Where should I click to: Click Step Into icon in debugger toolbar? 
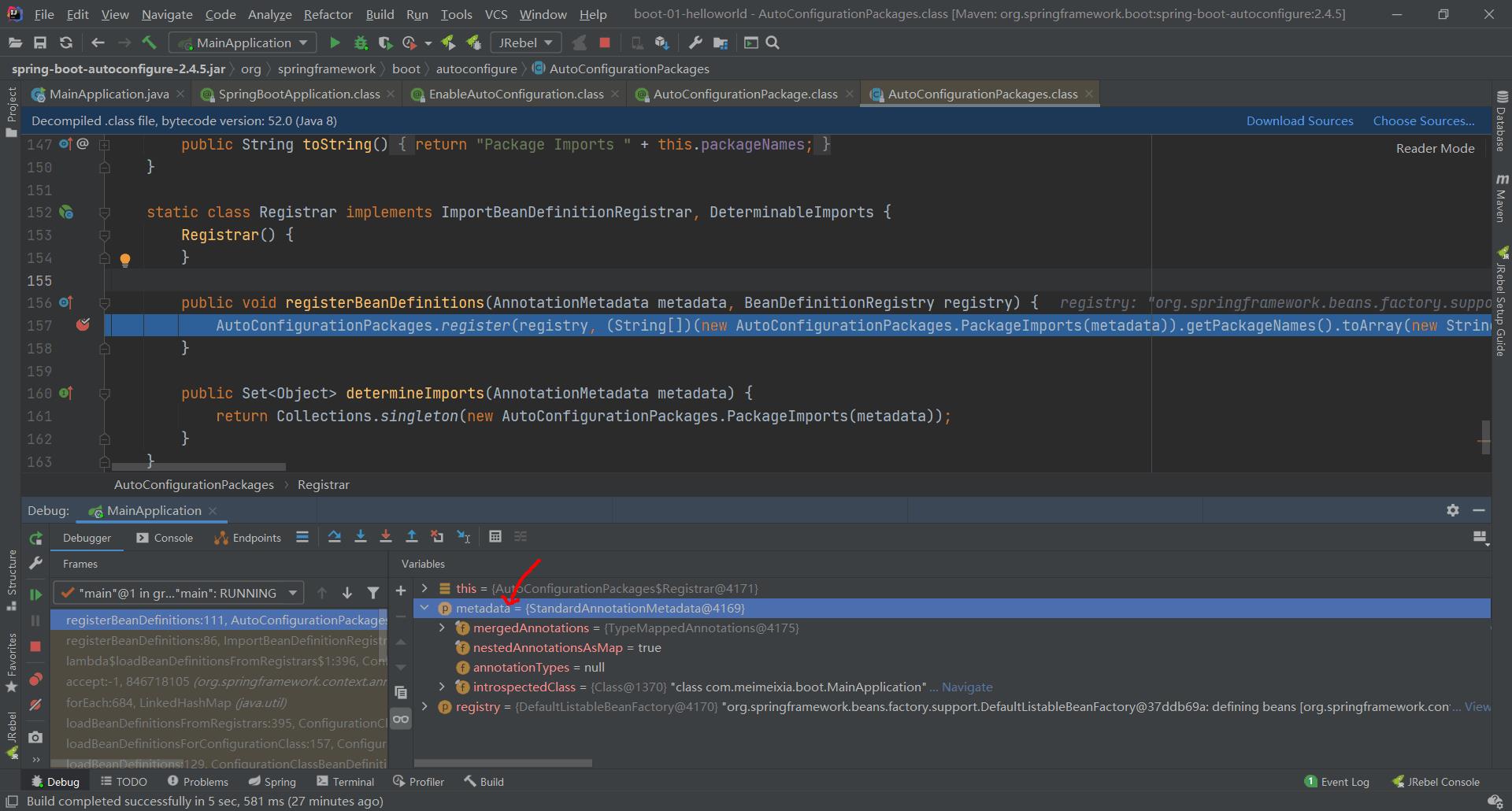tap(360, 537)
